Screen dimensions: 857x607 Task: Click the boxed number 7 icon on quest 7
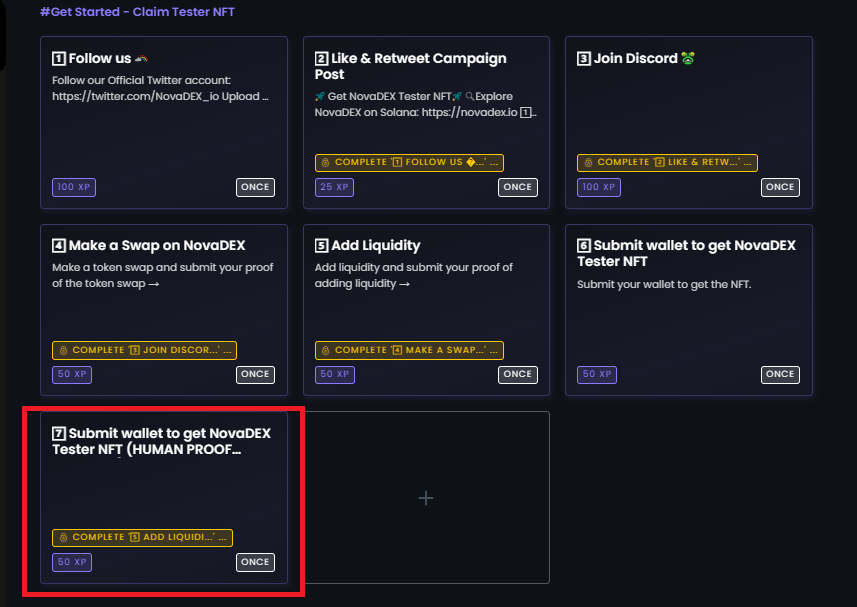58,434
